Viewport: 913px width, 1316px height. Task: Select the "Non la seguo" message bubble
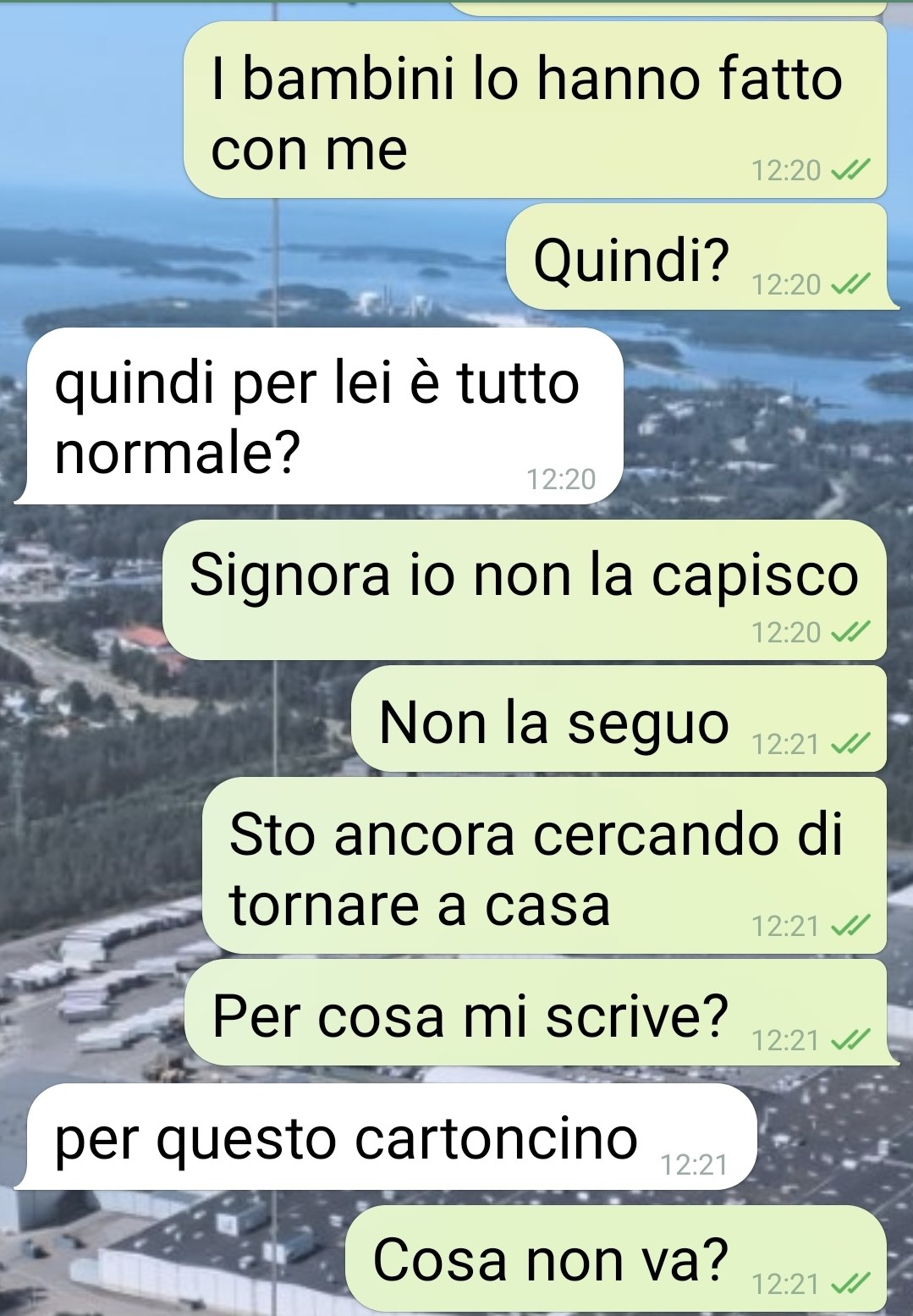tap(619, 719)
